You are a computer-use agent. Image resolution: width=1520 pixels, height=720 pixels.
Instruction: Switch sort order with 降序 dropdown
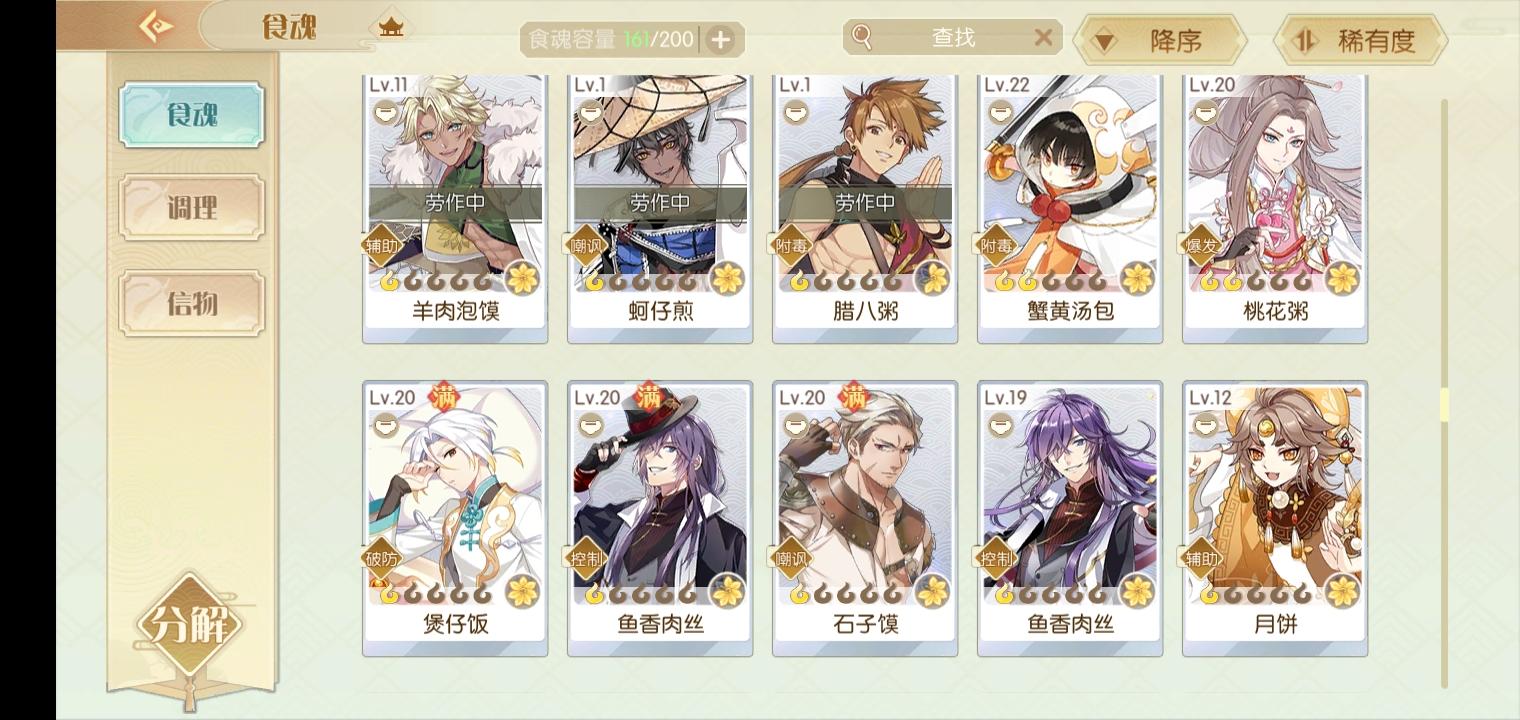tap(1160, 41)
